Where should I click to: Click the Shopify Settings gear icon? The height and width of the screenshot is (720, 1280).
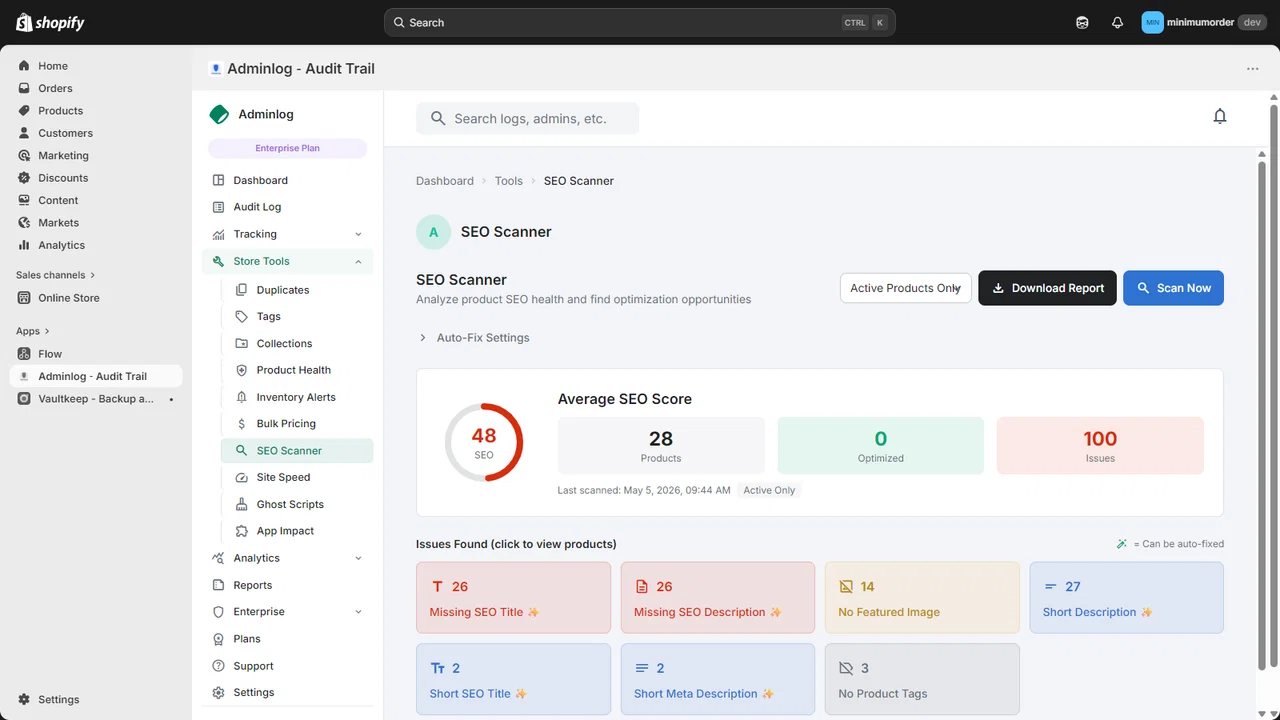[24, 700]
